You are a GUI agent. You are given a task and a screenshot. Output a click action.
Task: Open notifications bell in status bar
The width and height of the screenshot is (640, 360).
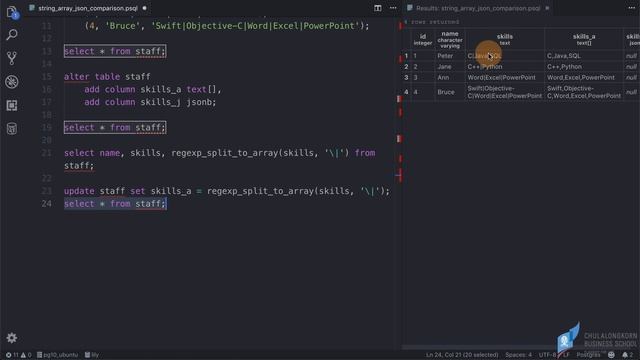click(x=627, y=355)
